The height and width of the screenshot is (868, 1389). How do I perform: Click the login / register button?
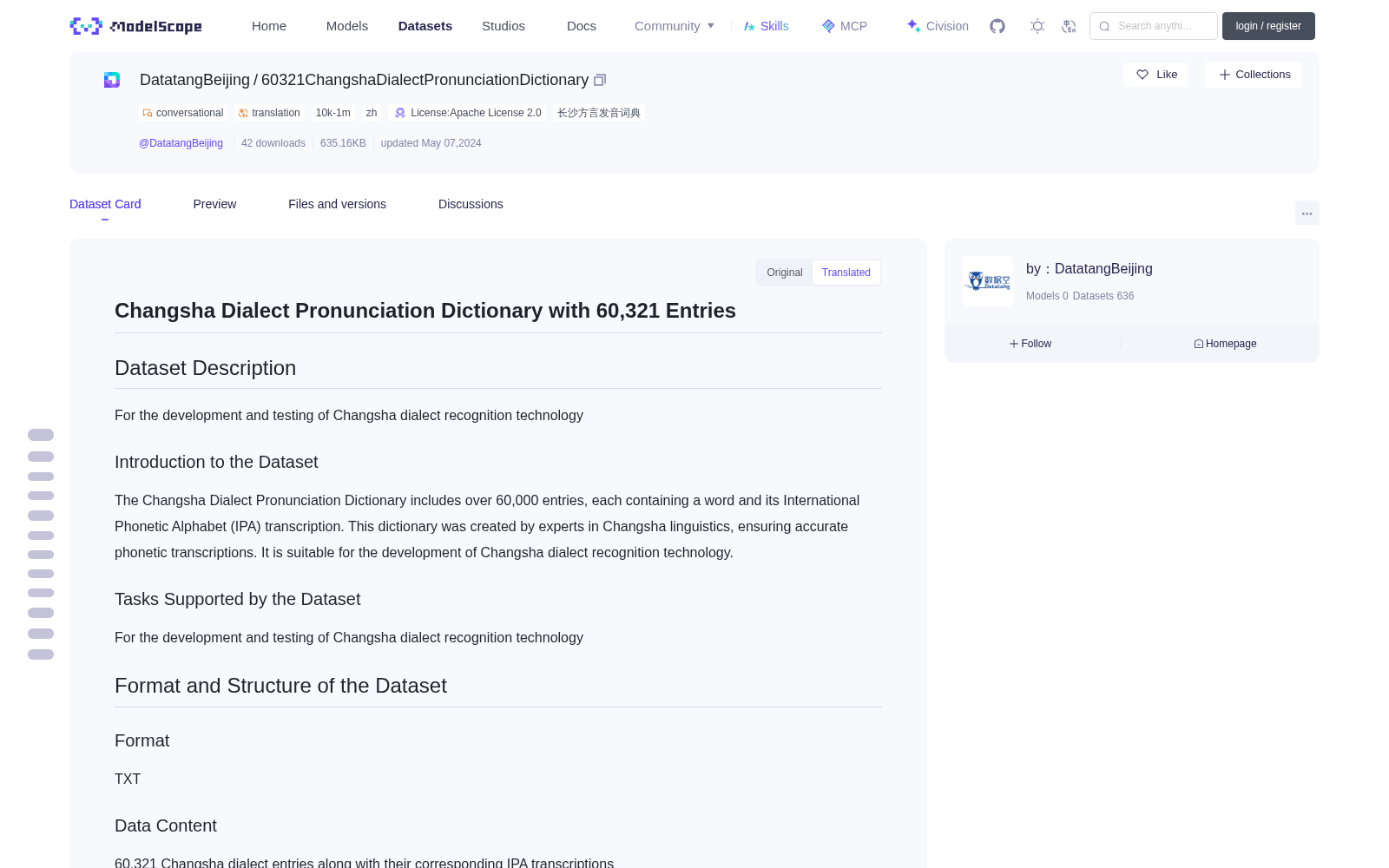1268,26
